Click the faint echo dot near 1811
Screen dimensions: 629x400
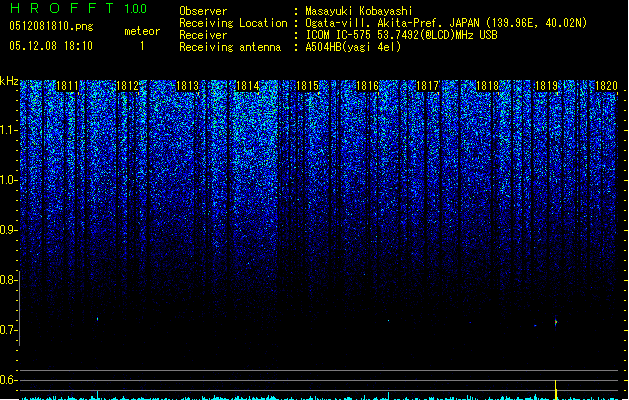tap(97, 319)
